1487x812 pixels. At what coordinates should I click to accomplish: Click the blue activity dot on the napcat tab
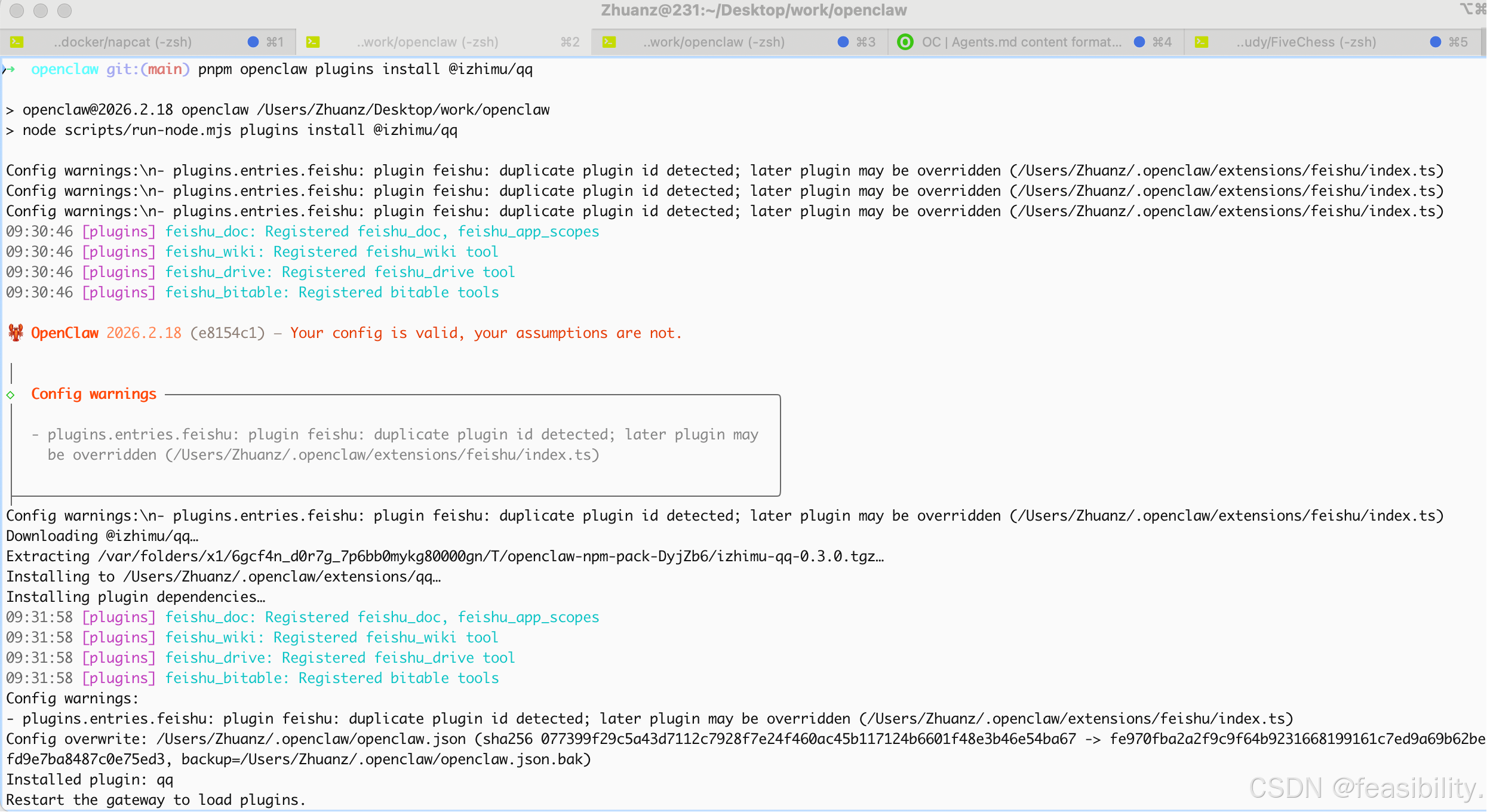tap(253, 42)
